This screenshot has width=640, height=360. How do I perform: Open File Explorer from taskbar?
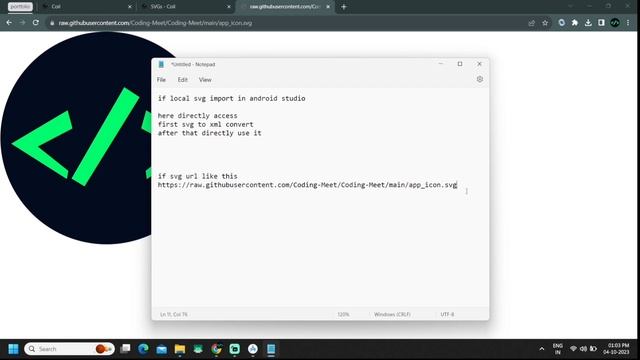(180, 349)
